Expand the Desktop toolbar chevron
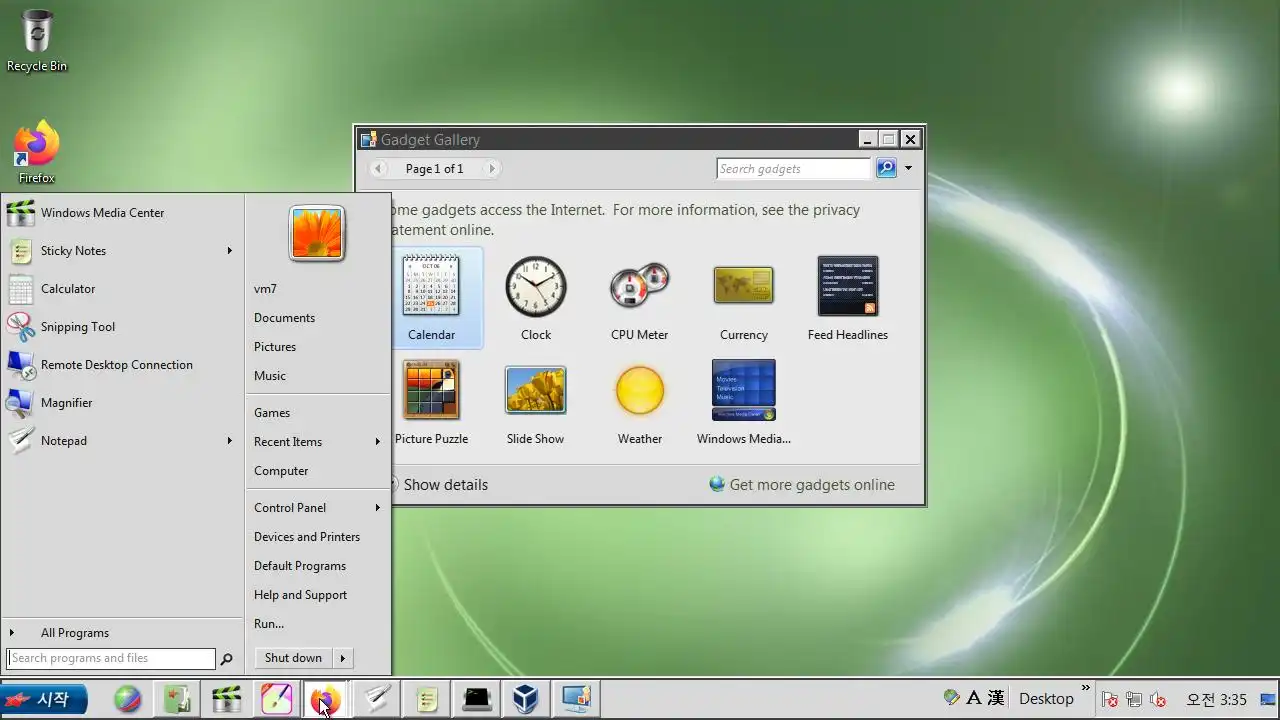Screen dimensions: 1280x720 pos(1086,689)
